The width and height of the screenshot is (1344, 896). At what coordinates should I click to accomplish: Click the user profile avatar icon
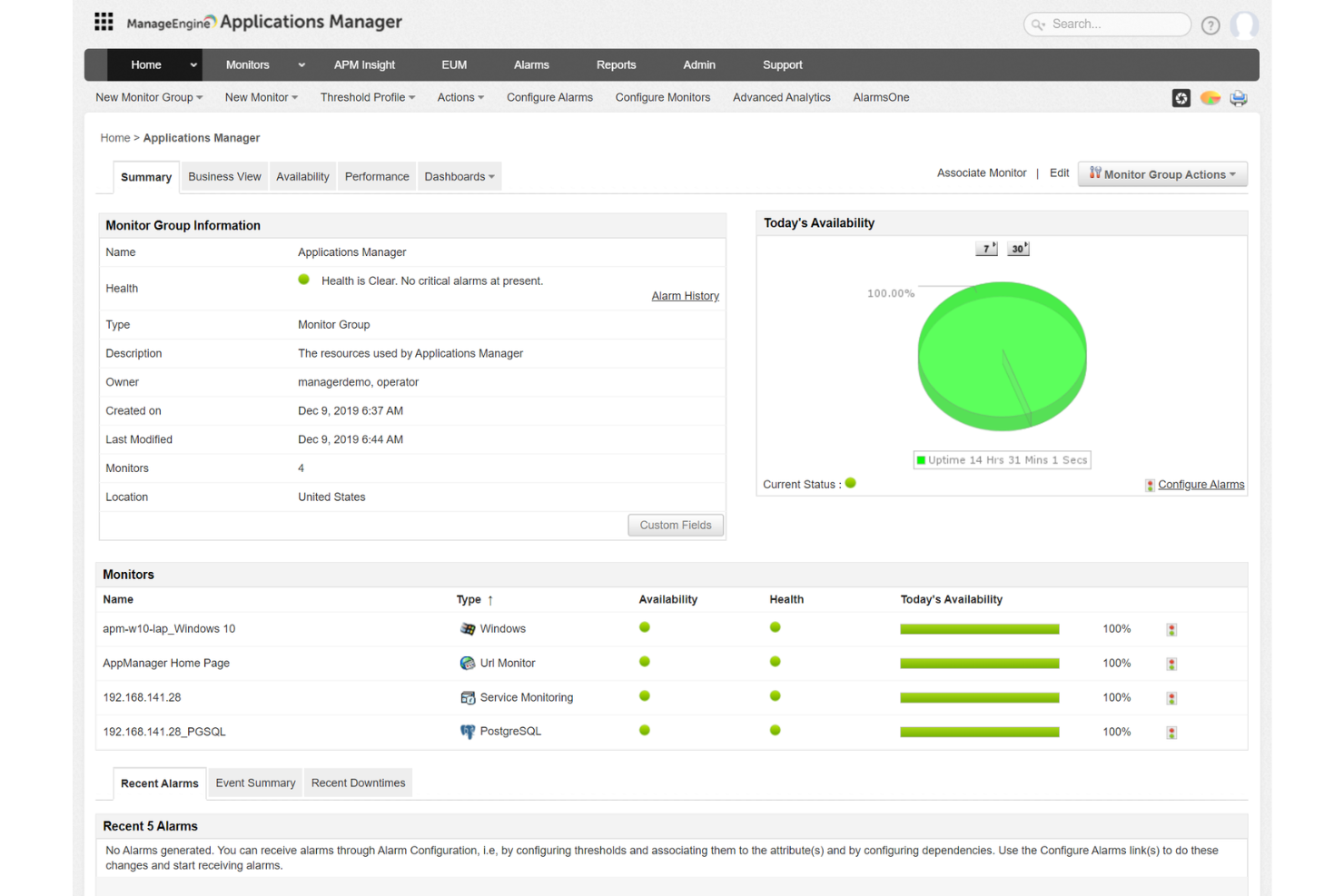[1245, 25]
